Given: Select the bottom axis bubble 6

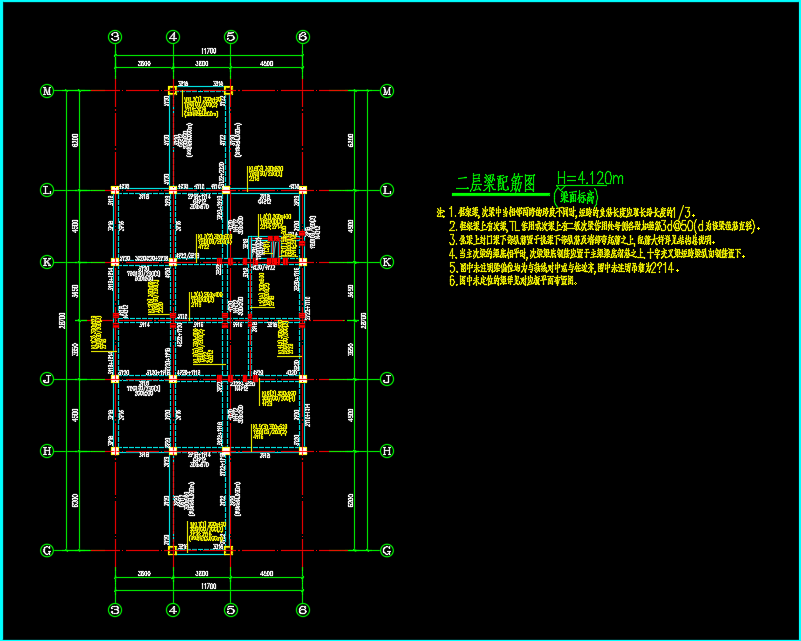Looking at the screenshot, I should coord(303,609).
